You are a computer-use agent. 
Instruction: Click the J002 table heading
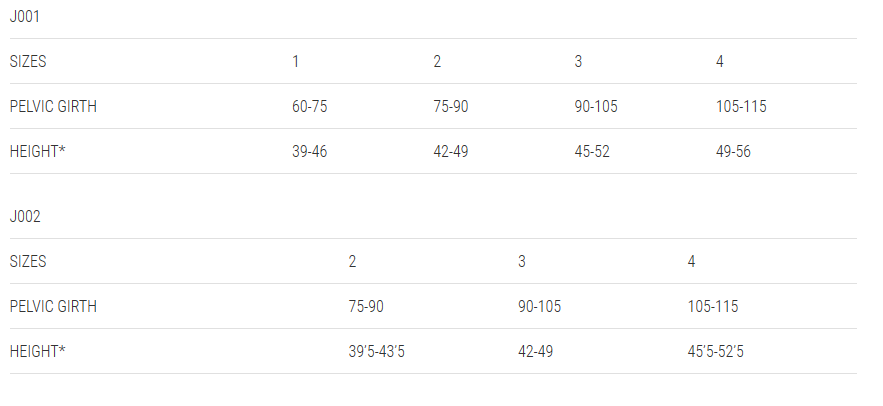coord(25,216)
